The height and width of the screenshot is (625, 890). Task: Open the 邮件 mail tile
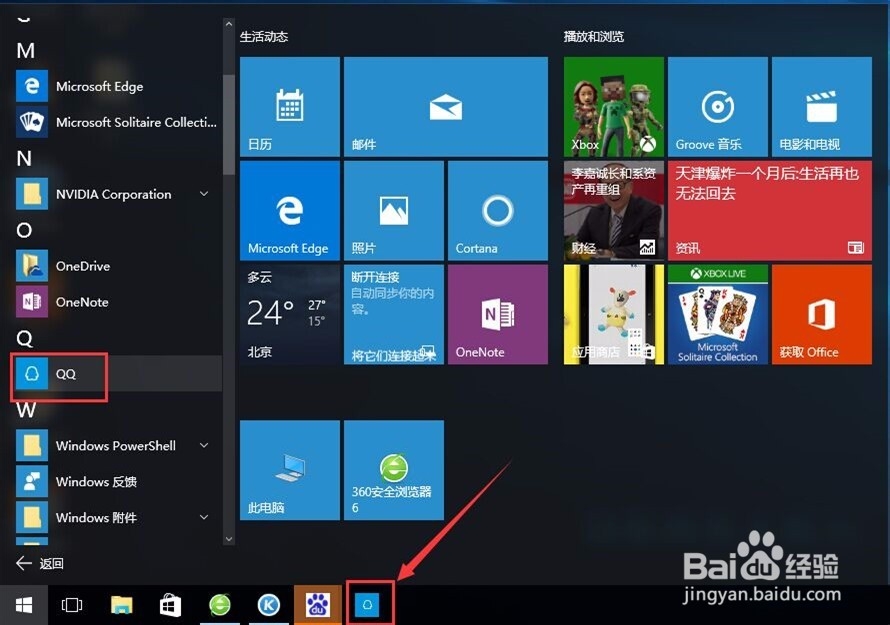(446, 106)
